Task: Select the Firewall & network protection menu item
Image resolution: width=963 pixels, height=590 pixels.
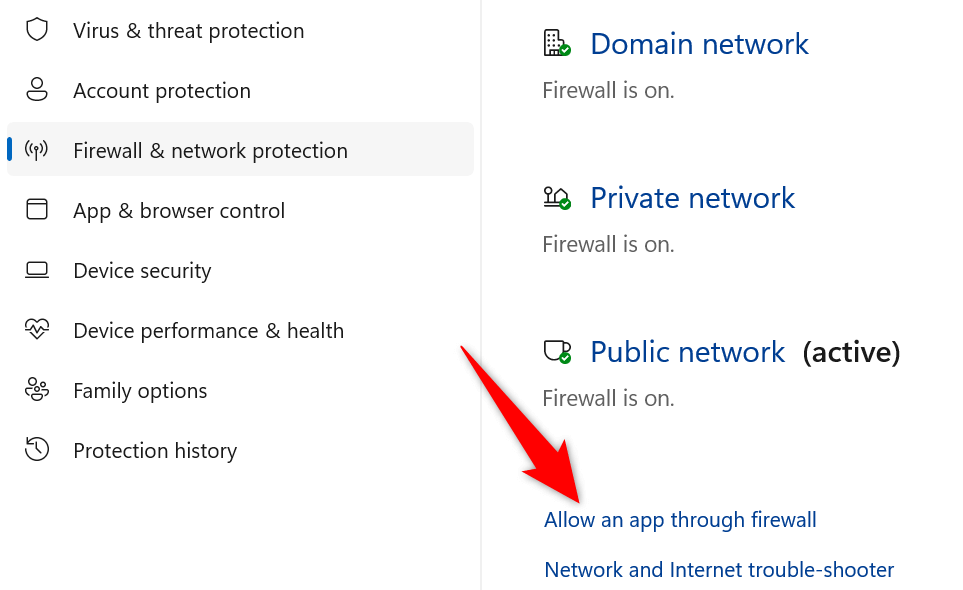Action: click(x=210, y=149)
